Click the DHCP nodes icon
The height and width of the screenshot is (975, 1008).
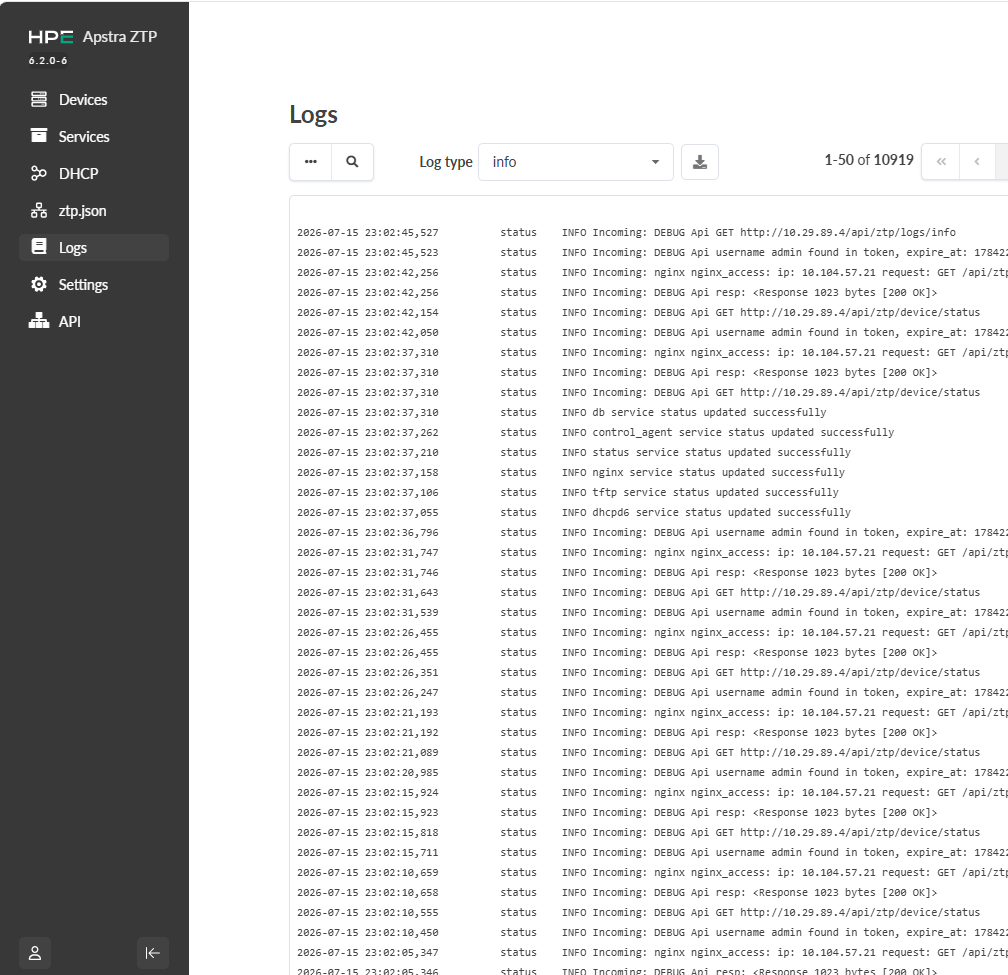coord(39,173)
